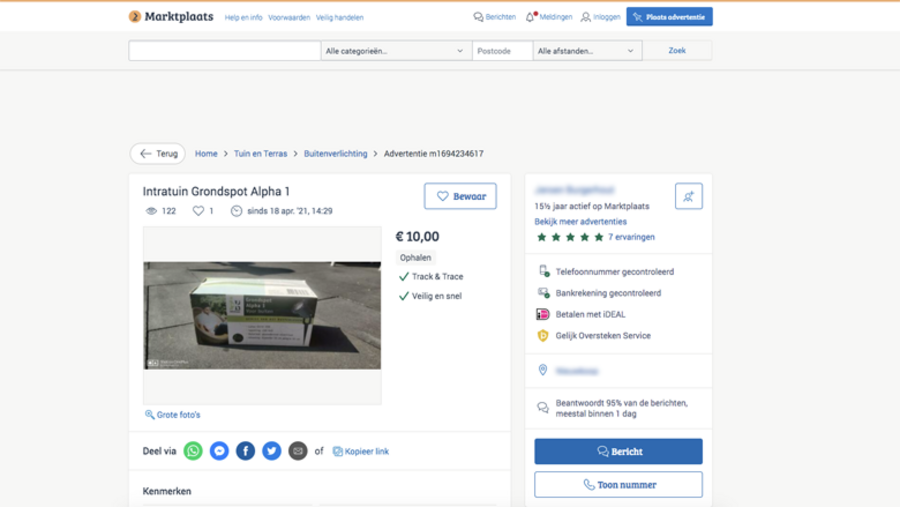Viewport: 900px width, 507px height.
Task: Click the Marktplaats logo
Action: click(x=170, y=17)
